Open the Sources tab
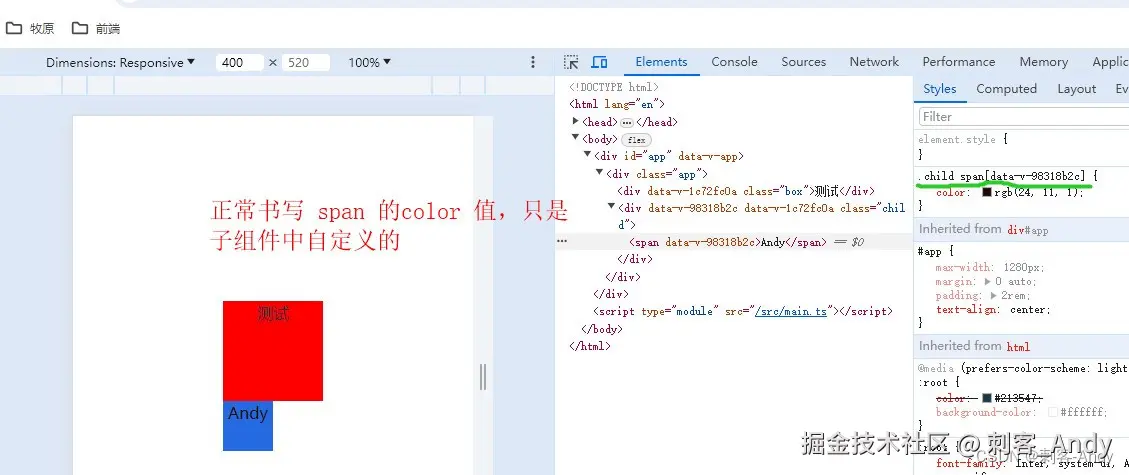Image resolution: width=1129 pixels, height=475 pixels. point(804,62)
